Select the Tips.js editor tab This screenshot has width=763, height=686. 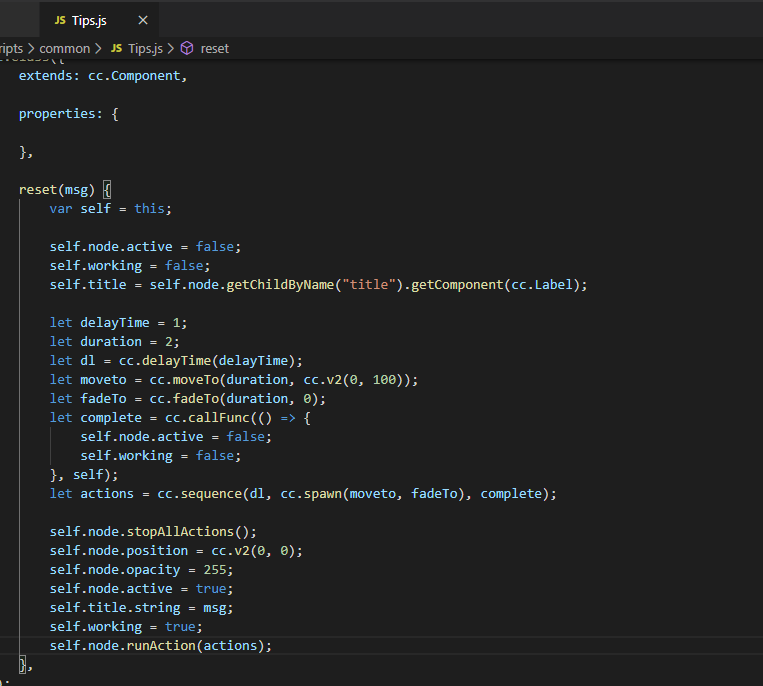point(99,20)
